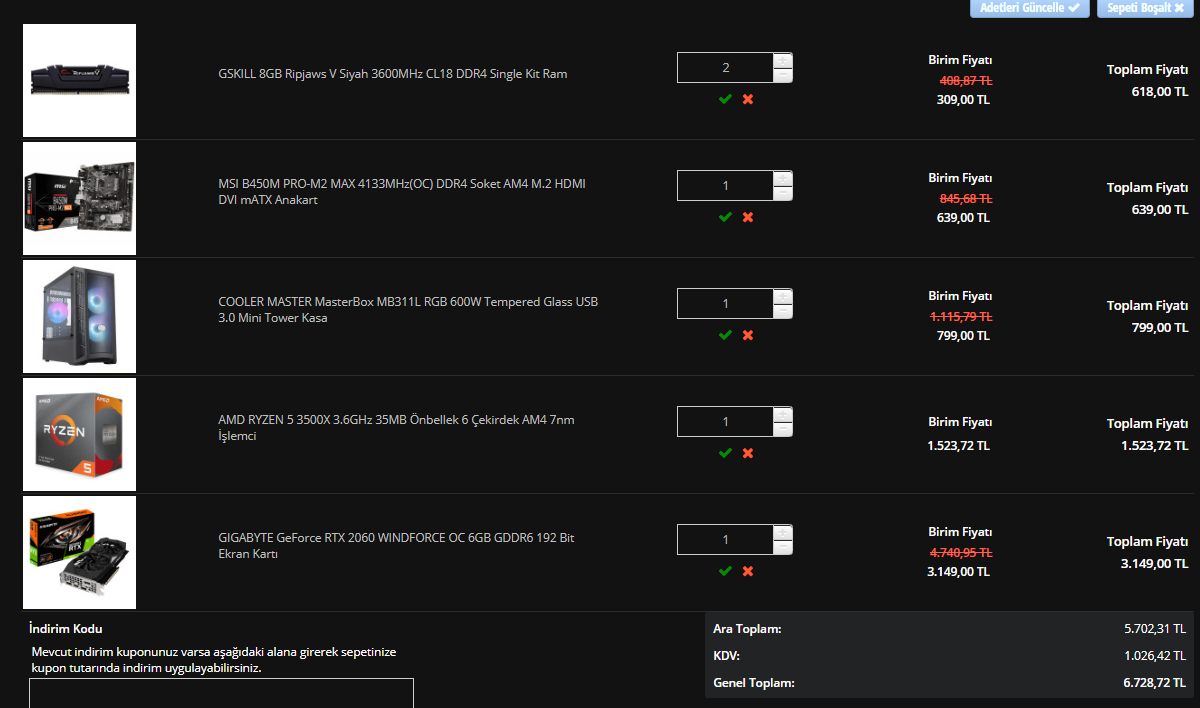
Task: Confirm quantity green check for MSI B450M motherboard
Action: pyautogui.click(x=725, y=217)
